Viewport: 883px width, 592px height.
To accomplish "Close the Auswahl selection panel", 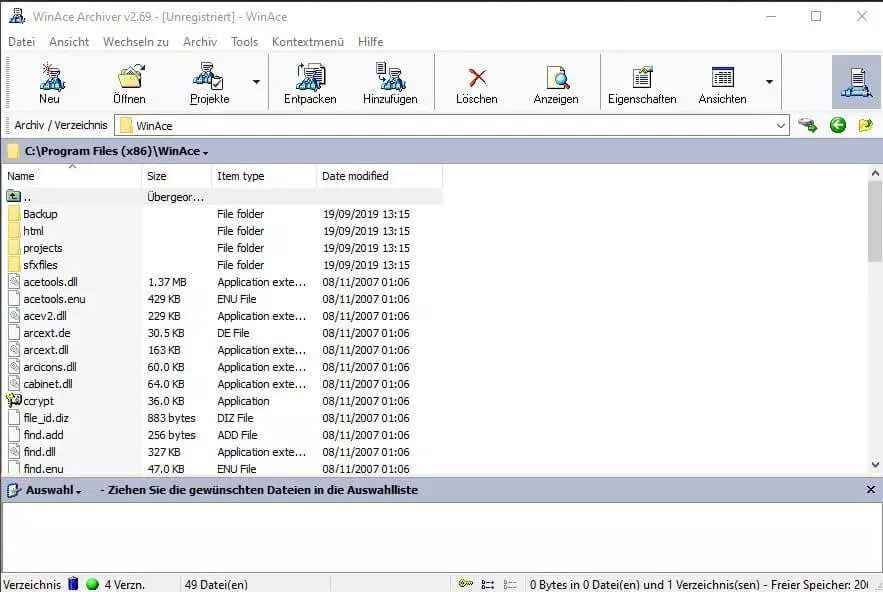I will click(871, 489).
